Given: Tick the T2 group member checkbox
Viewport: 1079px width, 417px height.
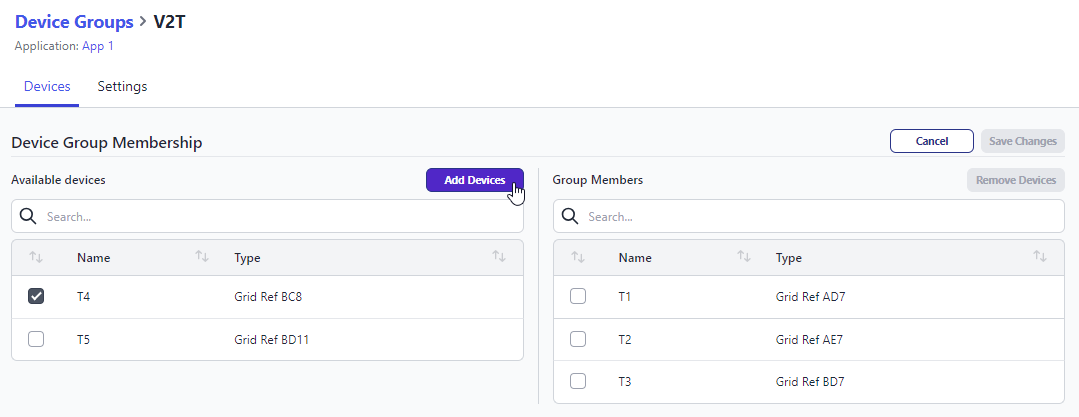Looking at the screenshot, I should pyautogui.click(x=578, y=339).
